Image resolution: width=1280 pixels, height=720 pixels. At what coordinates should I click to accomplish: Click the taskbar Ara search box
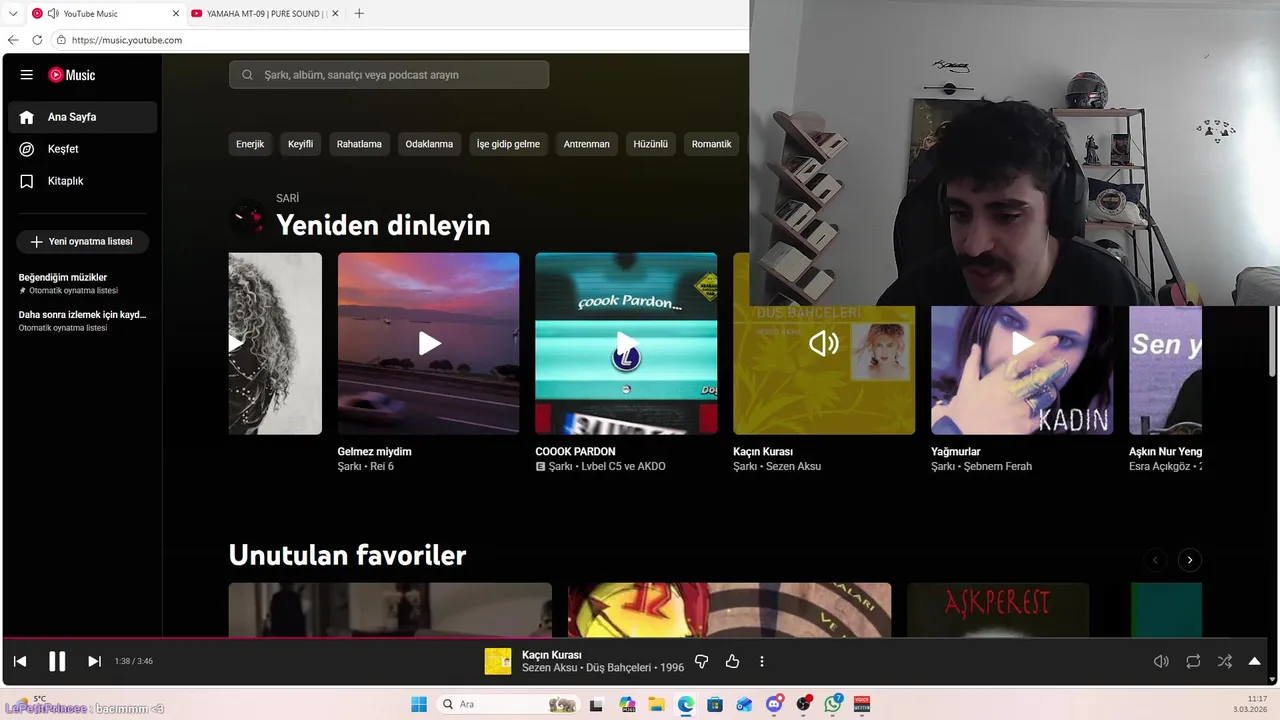click(508, 704)
